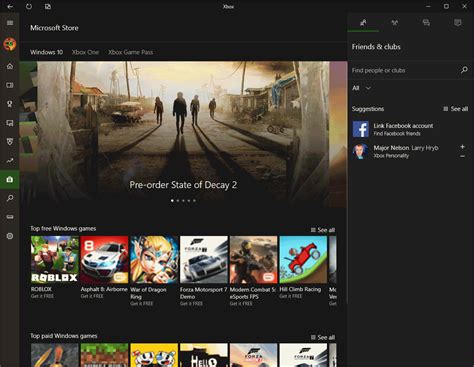Switch to Activity alerts tab icon

click(458, 23)
